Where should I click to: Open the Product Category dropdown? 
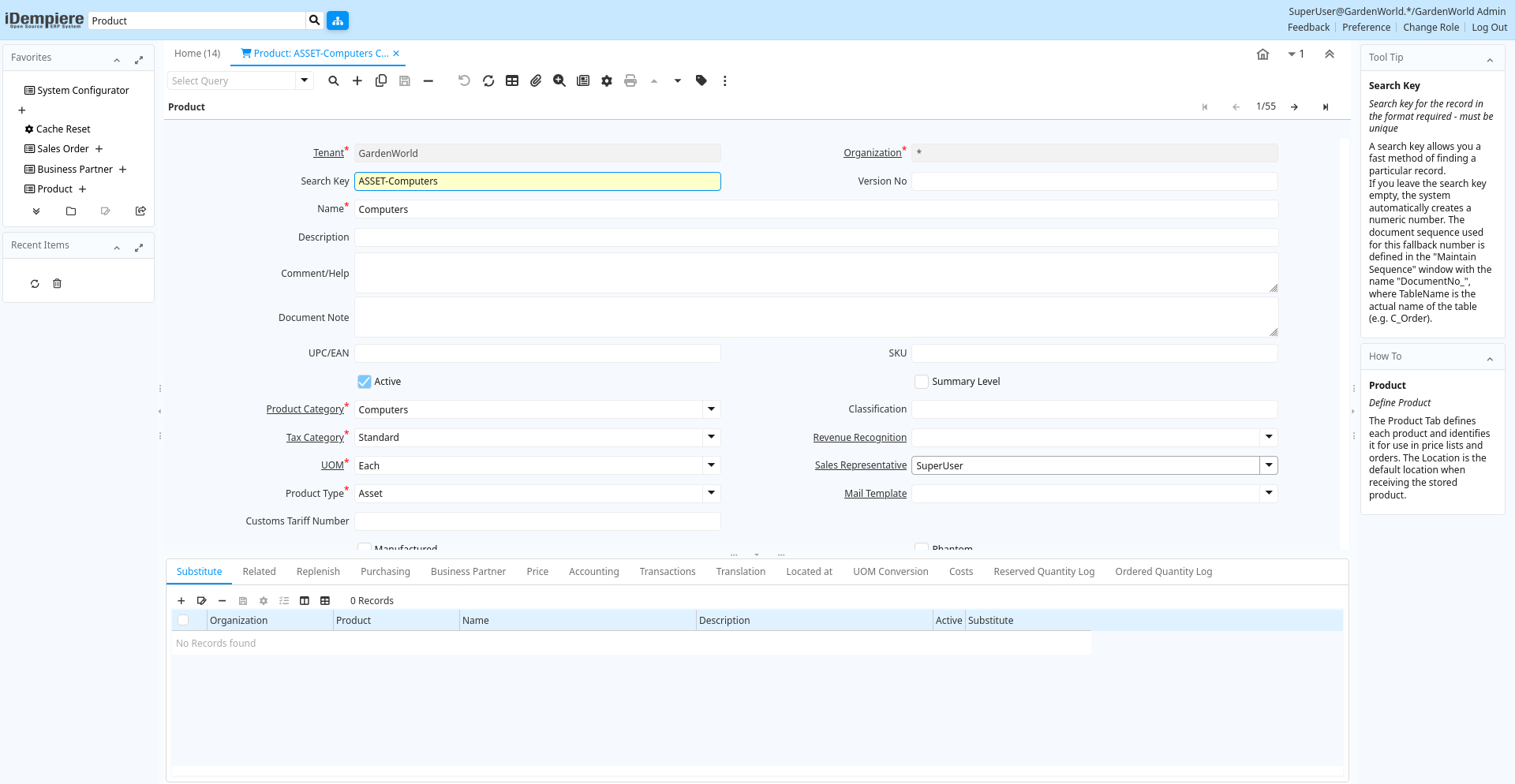tap(711, 409)
